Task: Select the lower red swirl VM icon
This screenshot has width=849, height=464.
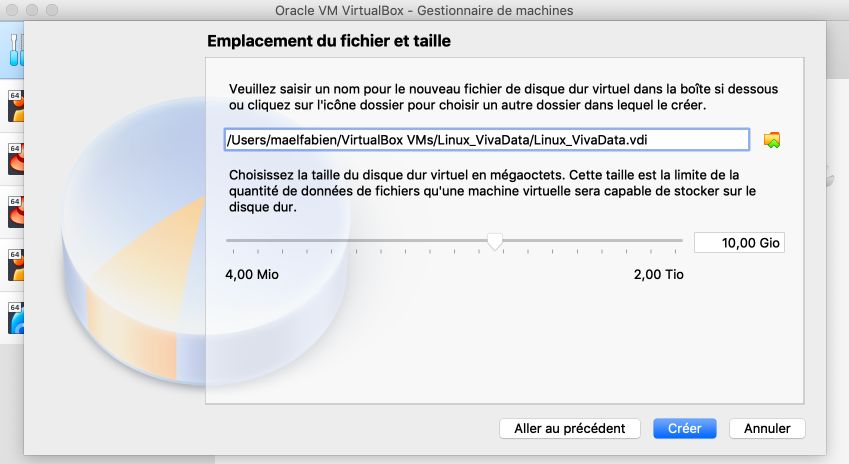Action: (16, 212)
